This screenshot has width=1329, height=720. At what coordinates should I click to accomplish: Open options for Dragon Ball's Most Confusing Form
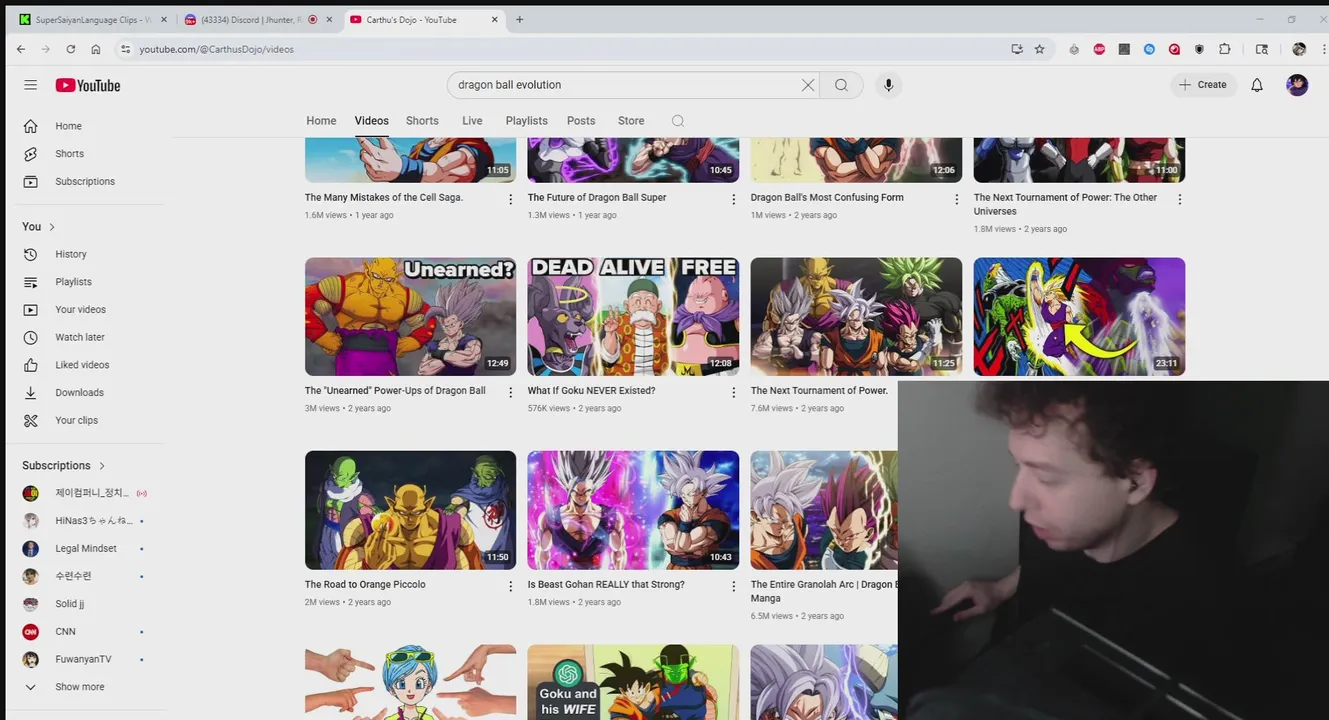pos(956,199)
